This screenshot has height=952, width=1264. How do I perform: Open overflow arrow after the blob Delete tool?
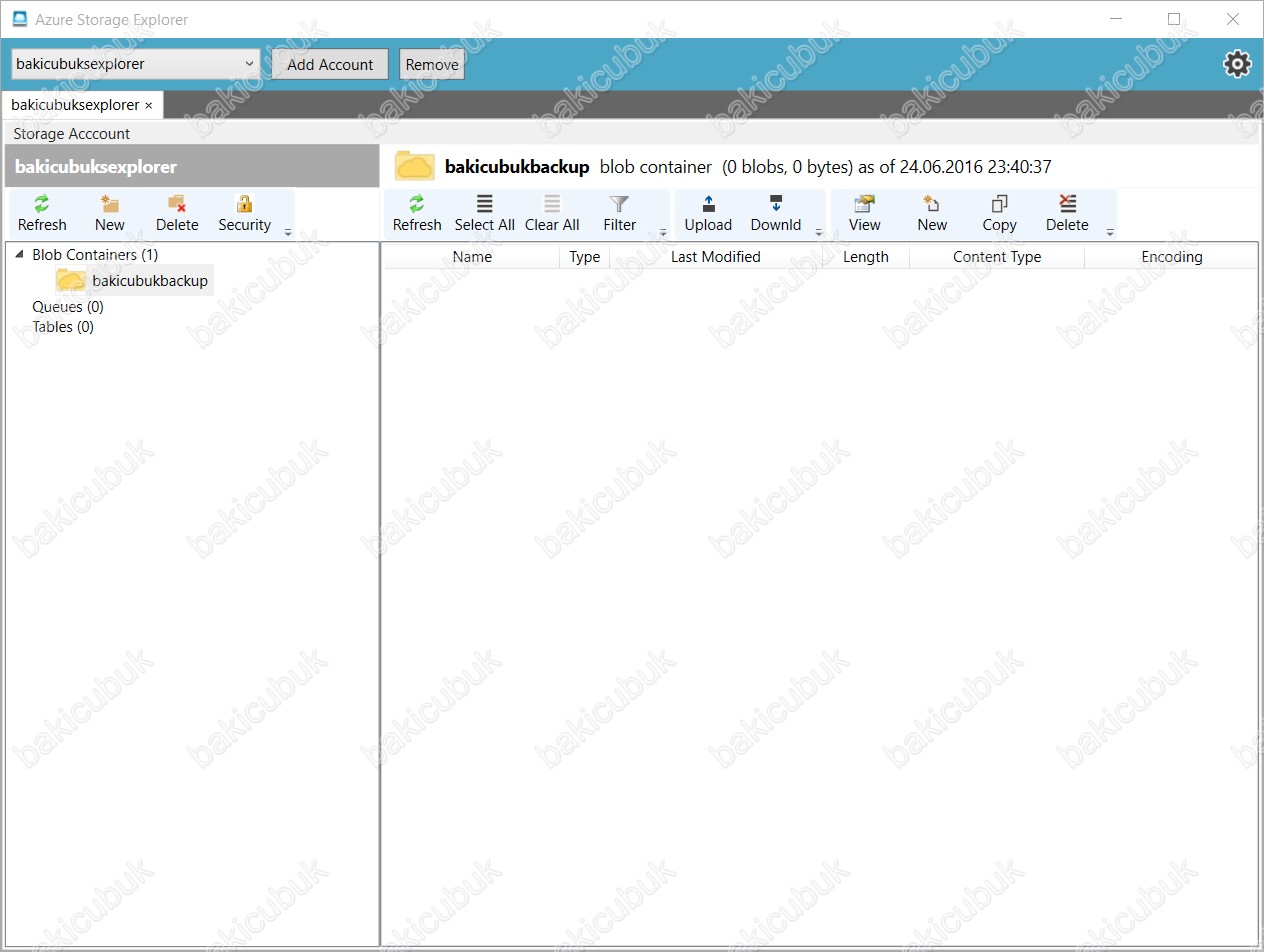[x=1110, y=233]
